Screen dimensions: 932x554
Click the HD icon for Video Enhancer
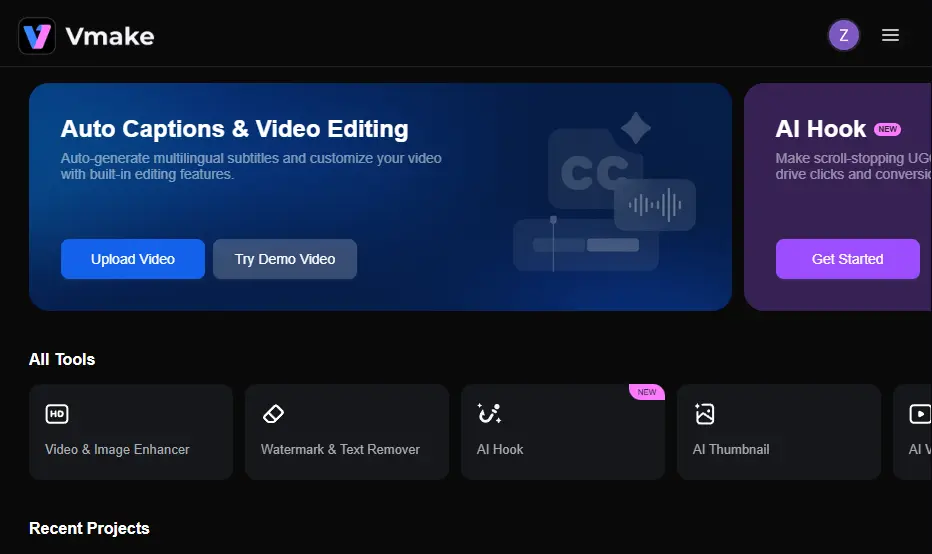[x=57, y=414]
